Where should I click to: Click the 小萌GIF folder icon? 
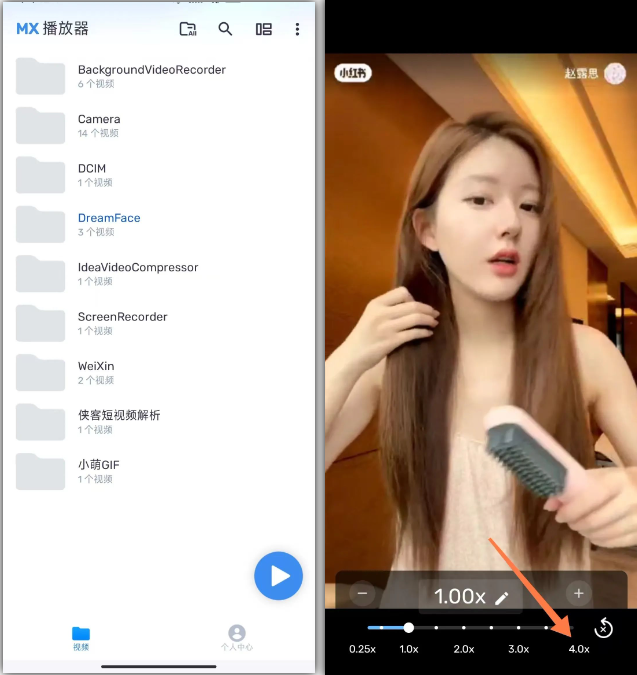tap(40, 471)
